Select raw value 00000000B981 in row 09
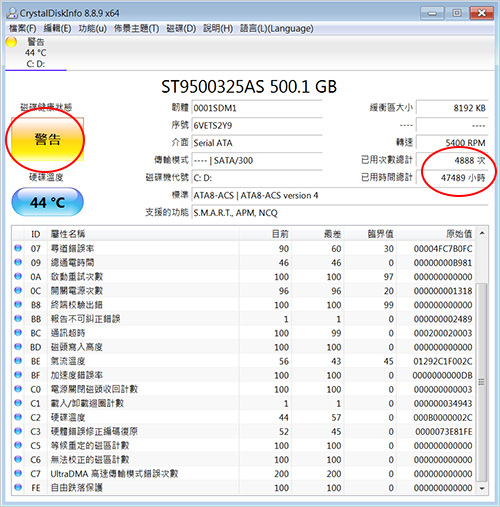500x507 pixels. (443, 263)
